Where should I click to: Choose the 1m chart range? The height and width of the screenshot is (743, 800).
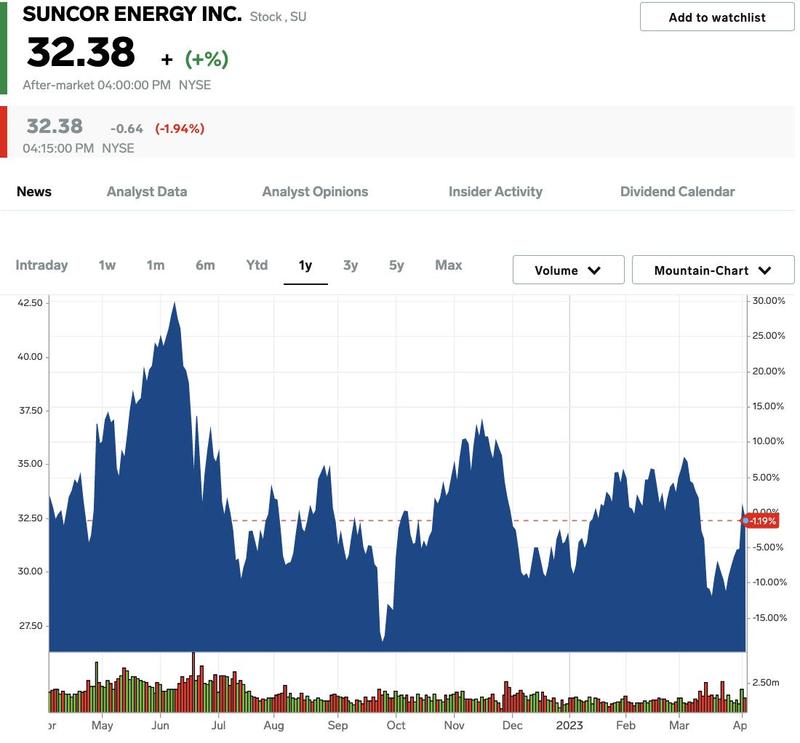click(x=156, y=265)
